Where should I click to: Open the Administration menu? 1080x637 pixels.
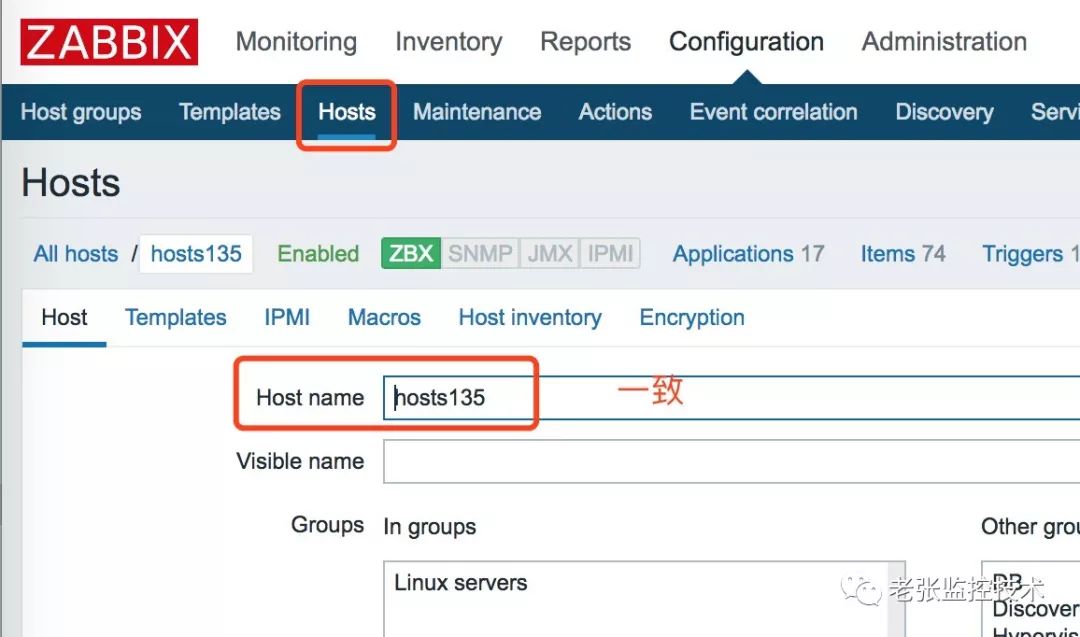click(943, 42)
